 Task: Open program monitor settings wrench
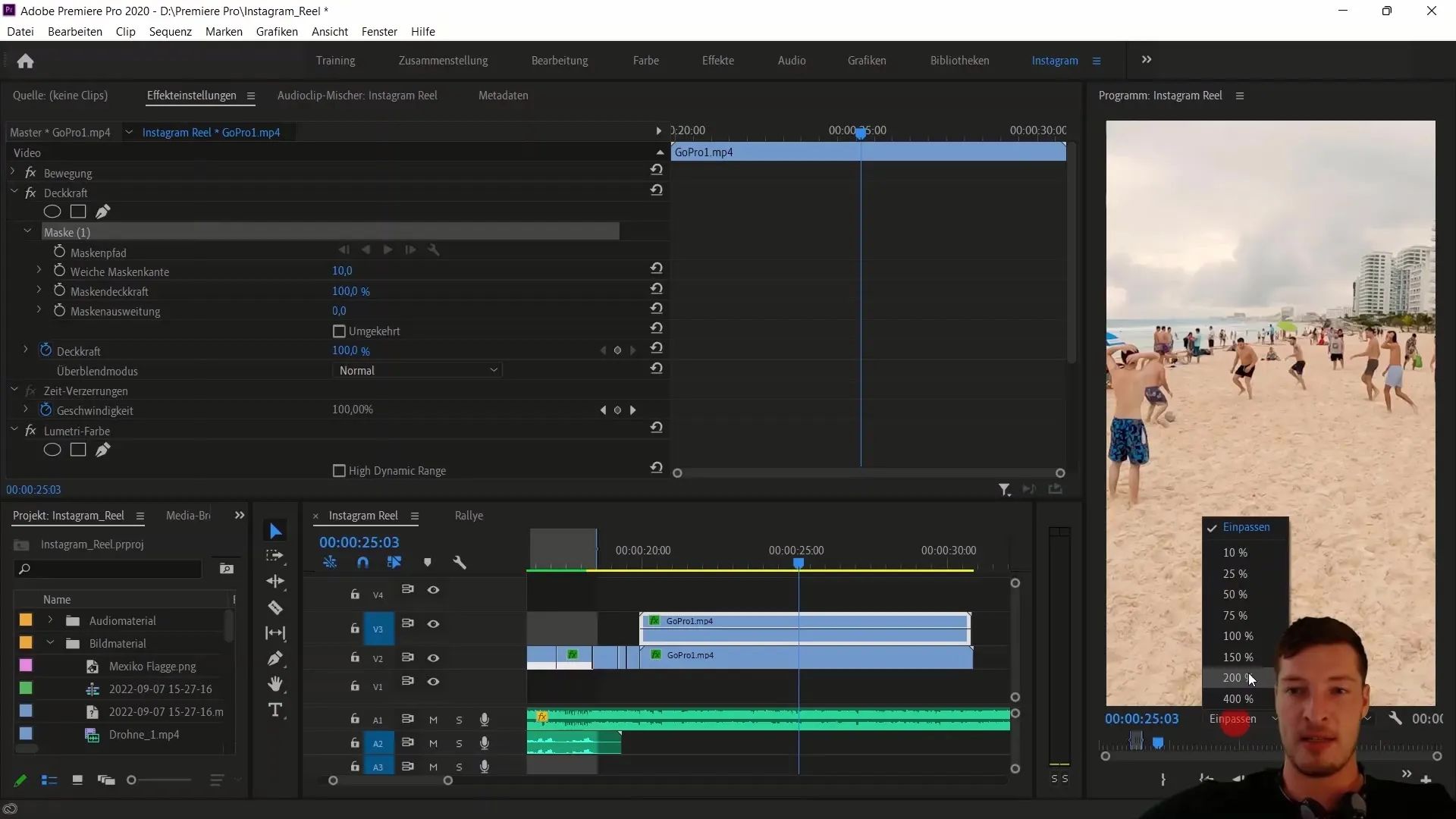pyautogui.click(x=1395, y=718)
